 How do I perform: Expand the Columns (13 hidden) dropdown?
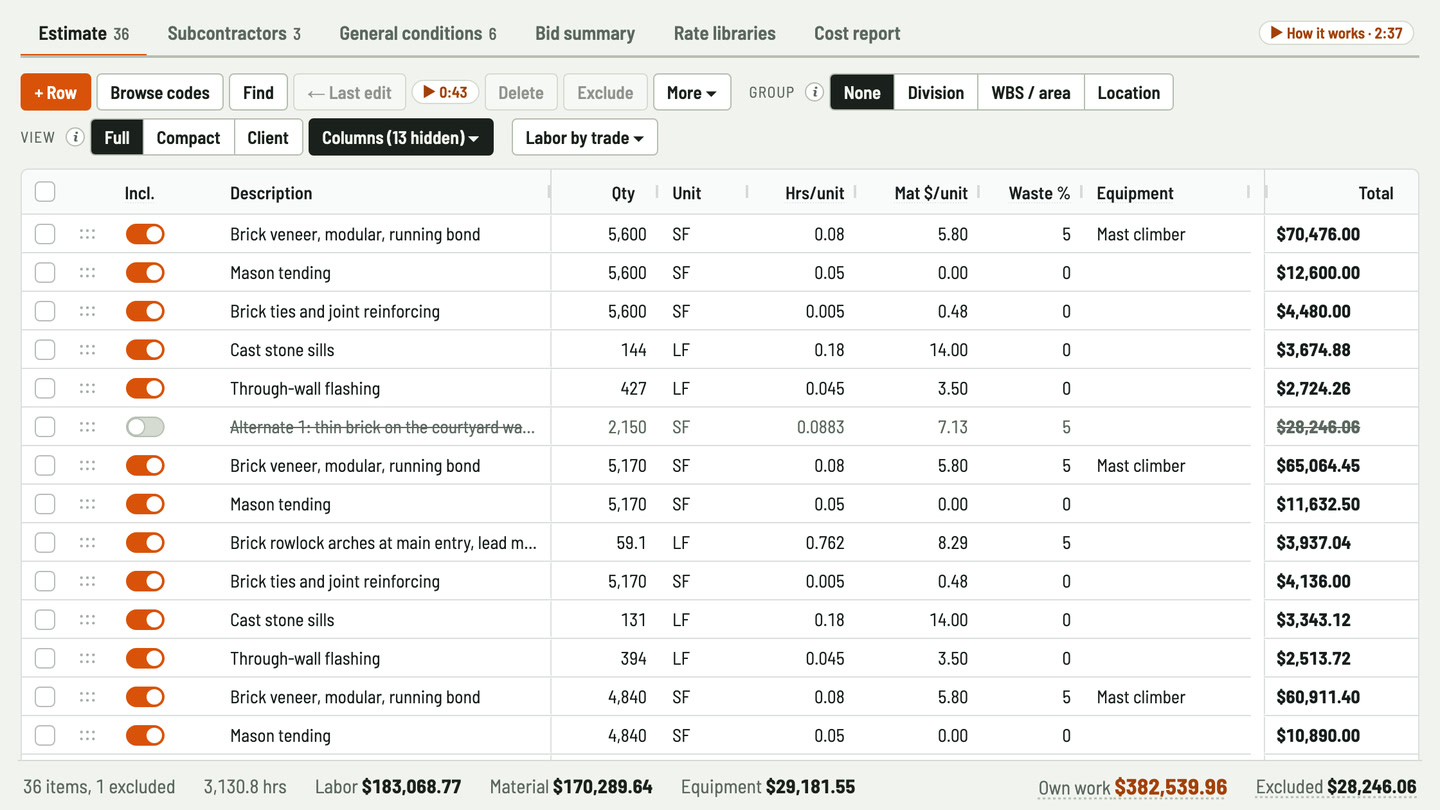click(x=401, y=137)
